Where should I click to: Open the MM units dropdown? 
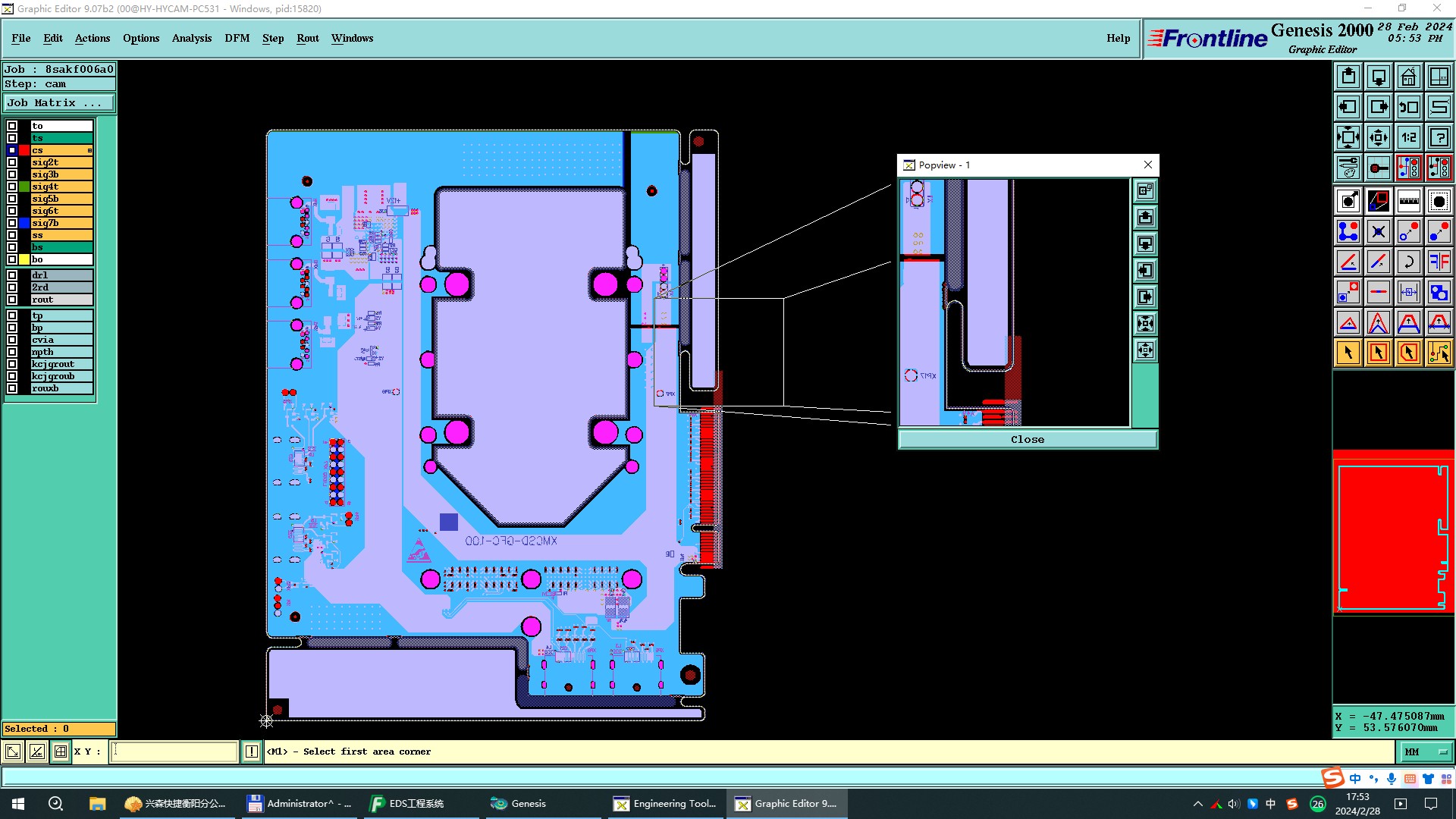pyautogui.click(x=1426, y=752)
